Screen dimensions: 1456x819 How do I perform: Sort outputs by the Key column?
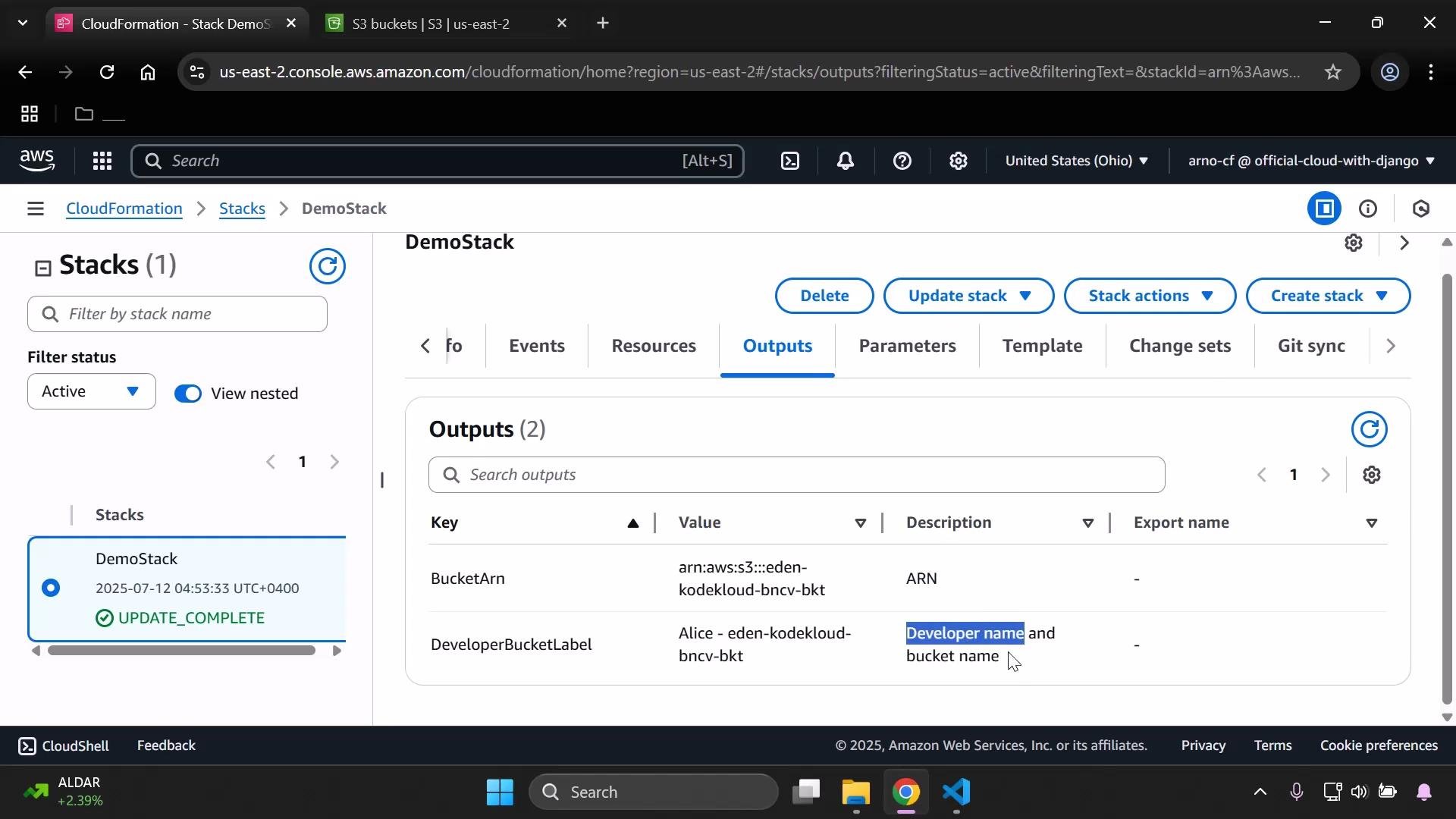tap(633, 523)
